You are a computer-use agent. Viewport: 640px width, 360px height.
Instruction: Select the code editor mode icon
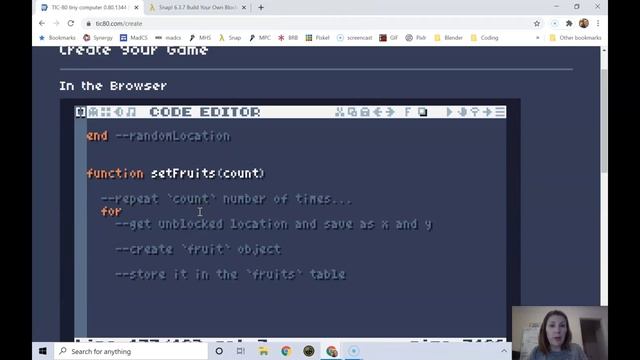80,112
